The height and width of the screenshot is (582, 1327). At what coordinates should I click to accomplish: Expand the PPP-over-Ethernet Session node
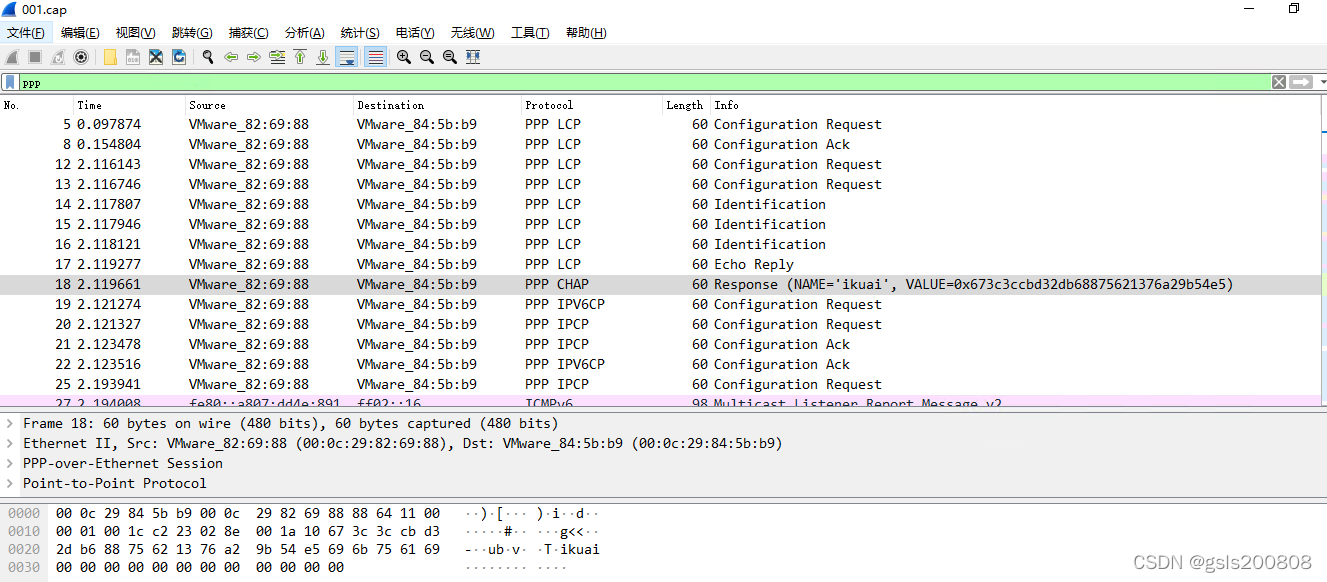11,463
